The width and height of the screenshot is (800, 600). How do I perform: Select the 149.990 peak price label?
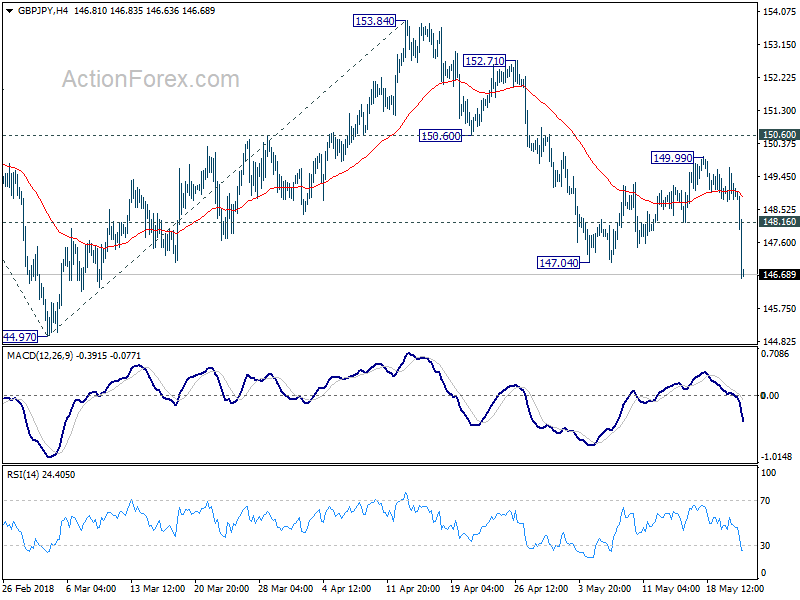pyautogui.click(x=673, y=158)
